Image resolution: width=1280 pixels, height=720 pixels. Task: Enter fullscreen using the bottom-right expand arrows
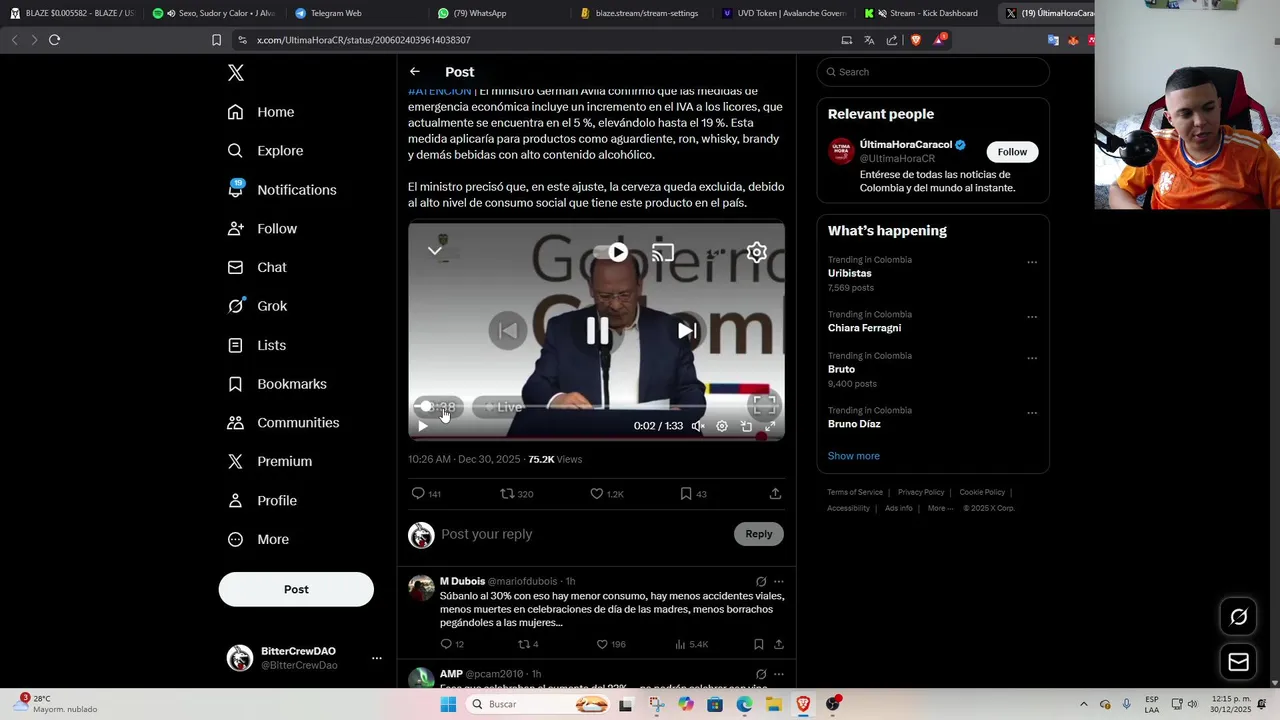(x=770, y=426)
